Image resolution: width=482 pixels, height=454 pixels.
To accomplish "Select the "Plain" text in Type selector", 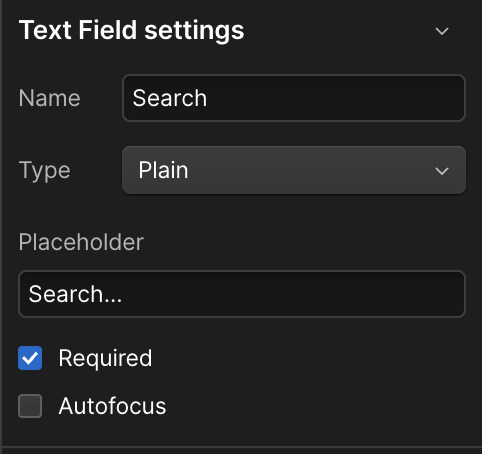I will [x=163, y=170].
